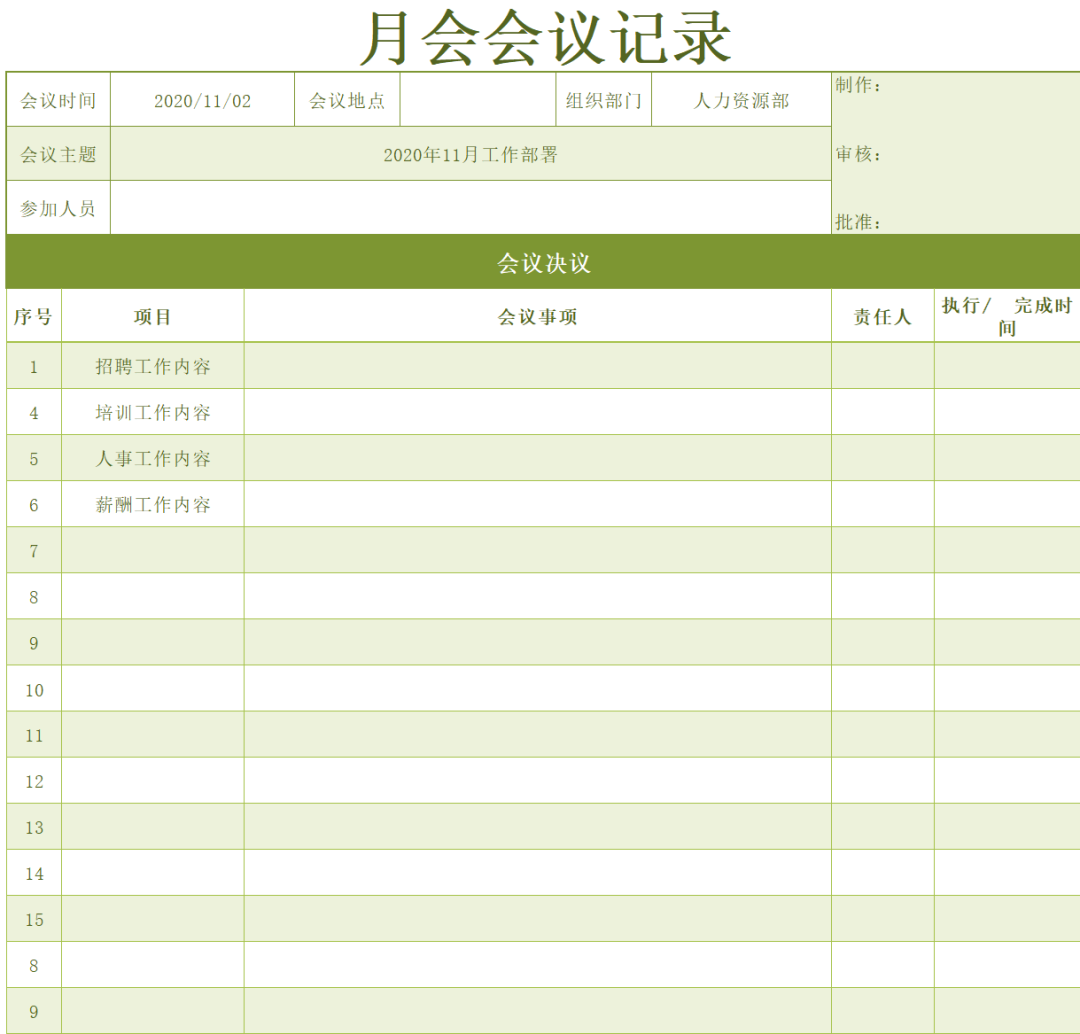
Task: Click serial number 10 cell
Action: [x=34, y=689]
